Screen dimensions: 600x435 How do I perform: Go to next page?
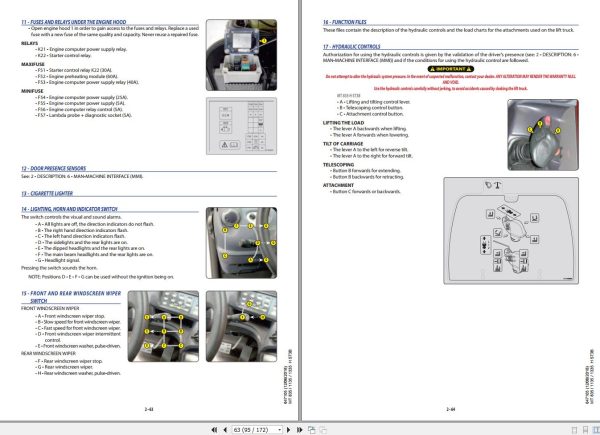289,430
